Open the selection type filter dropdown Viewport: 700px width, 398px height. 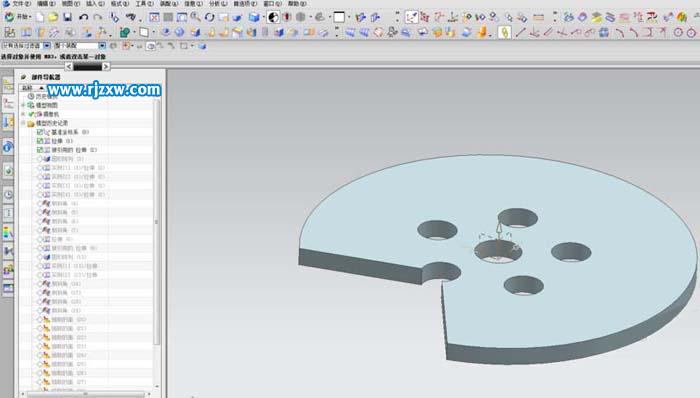26,46
